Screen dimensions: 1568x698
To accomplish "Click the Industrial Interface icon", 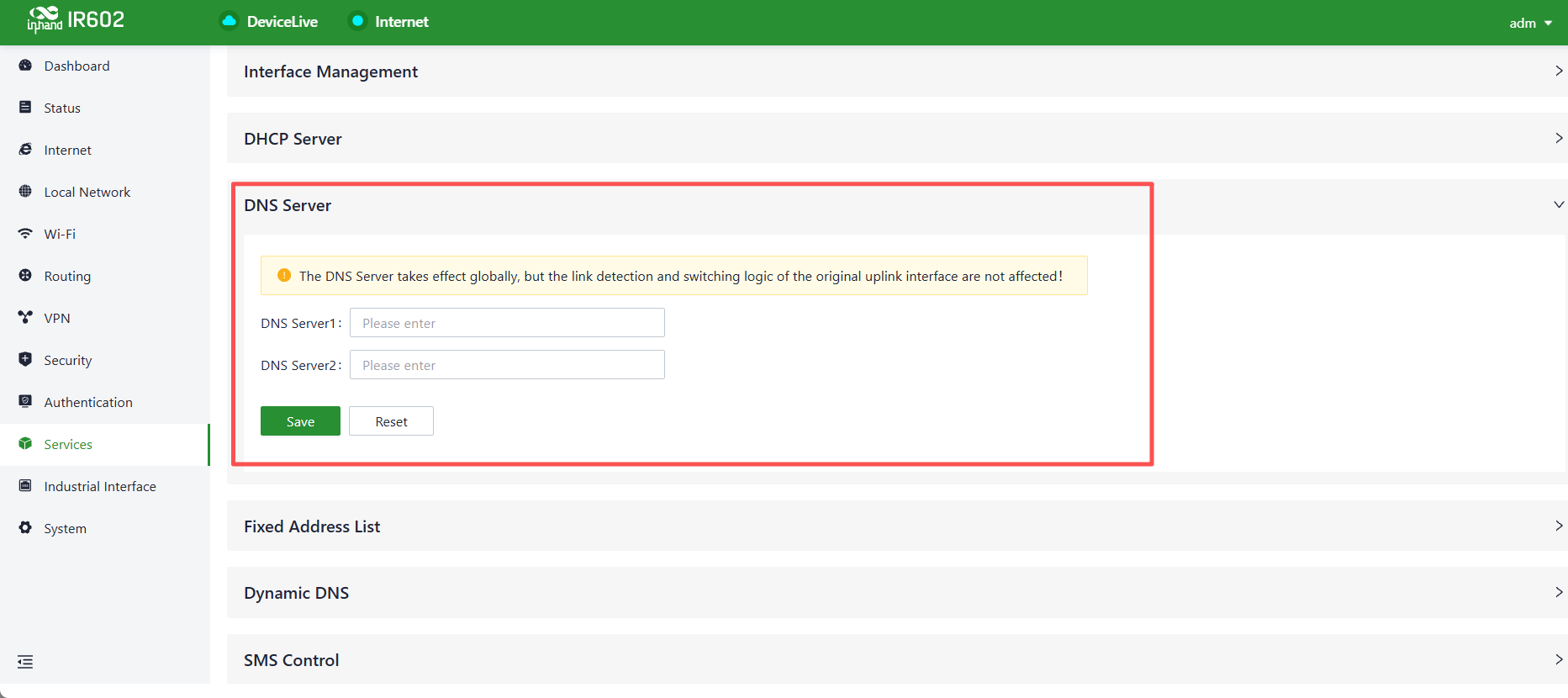I will [25, 486].
